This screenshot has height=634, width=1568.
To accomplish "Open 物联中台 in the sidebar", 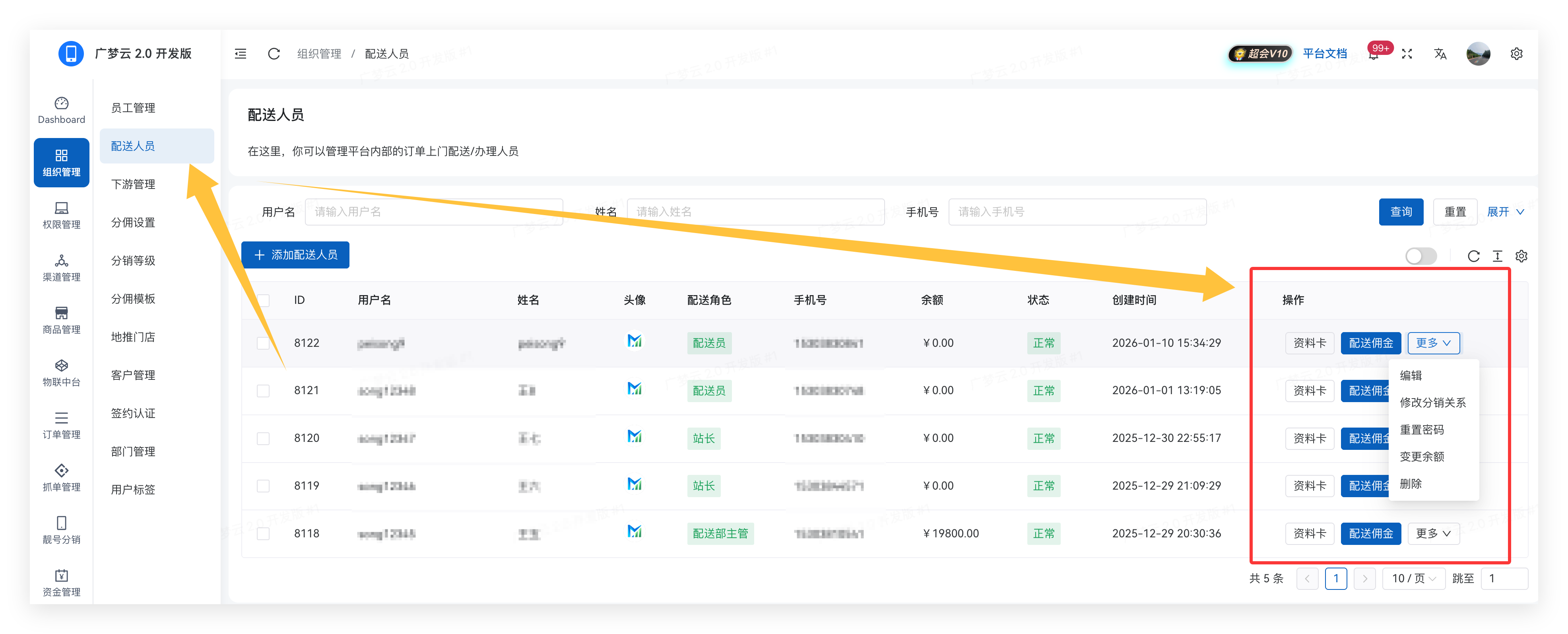I will (x=62, y=372).
